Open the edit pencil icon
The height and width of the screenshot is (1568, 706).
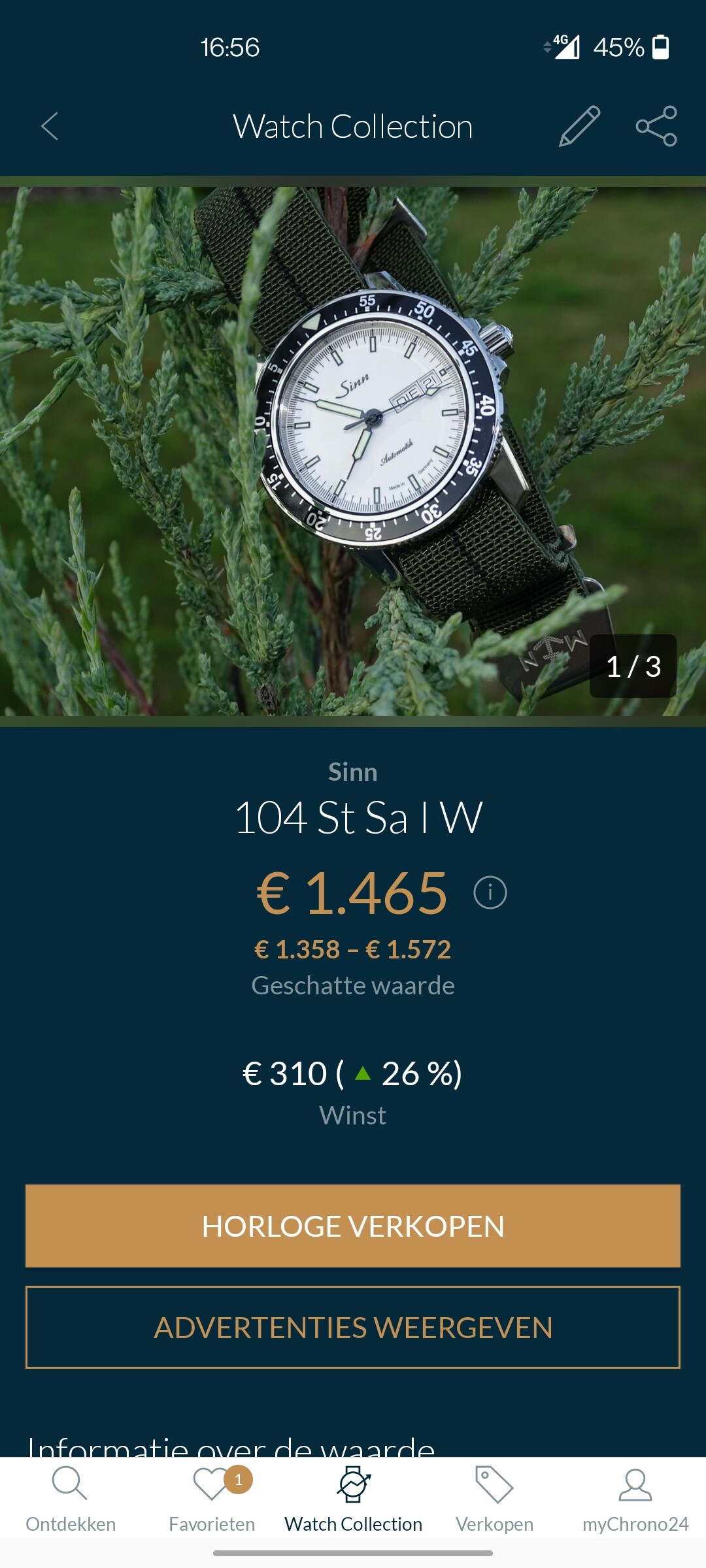(x=579, y=126)
